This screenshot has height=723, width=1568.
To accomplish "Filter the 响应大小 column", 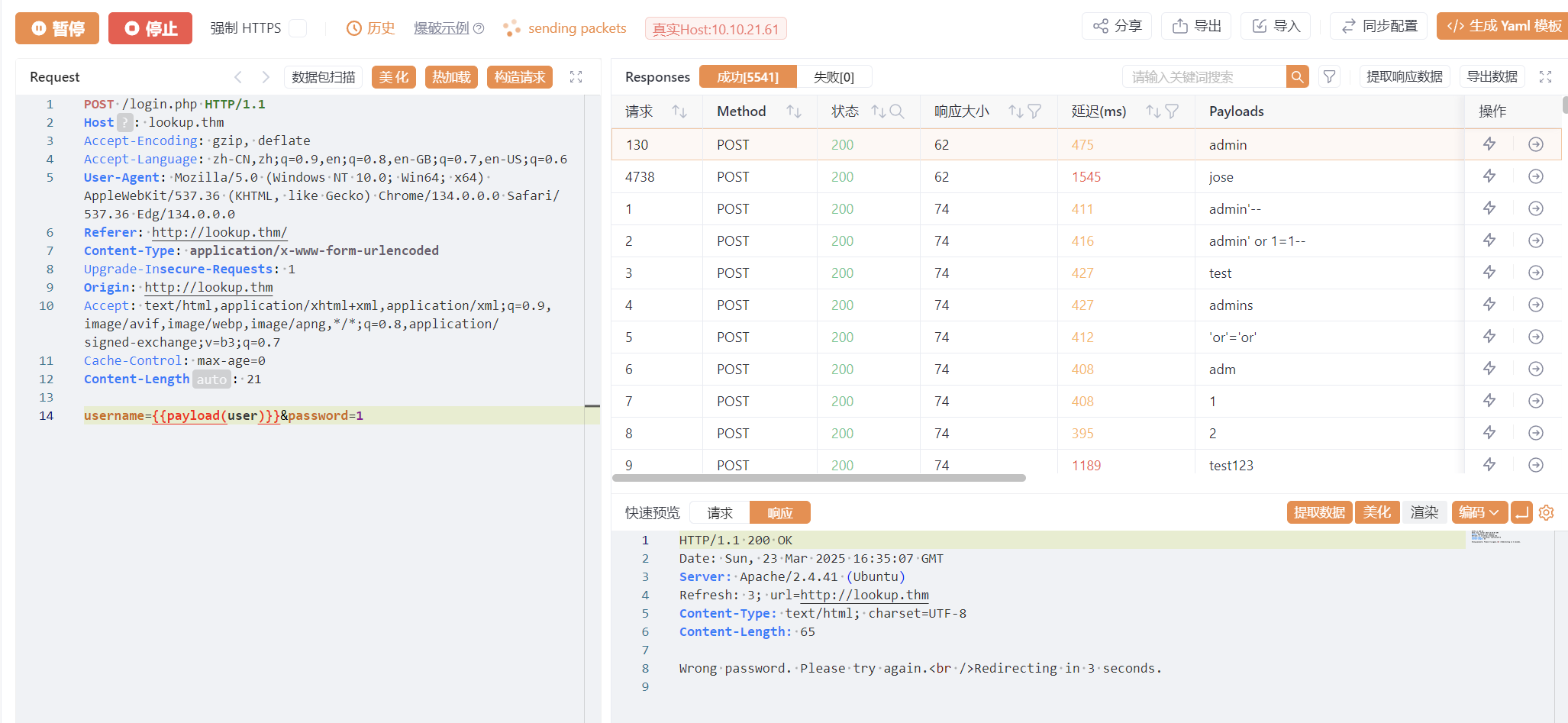I will [x=1034, y=111].
